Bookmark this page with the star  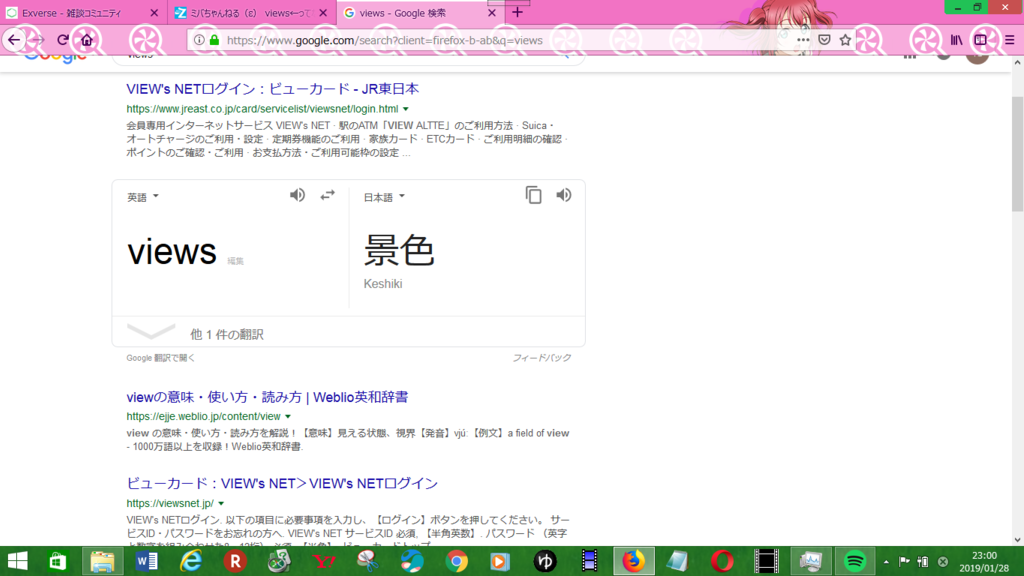[845, 40]
